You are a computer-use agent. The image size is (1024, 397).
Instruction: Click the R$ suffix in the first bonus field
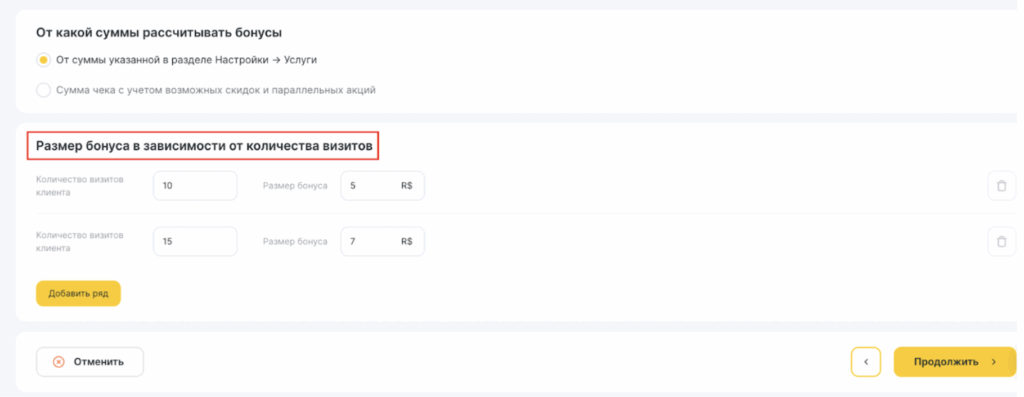[x=407, y=185]
